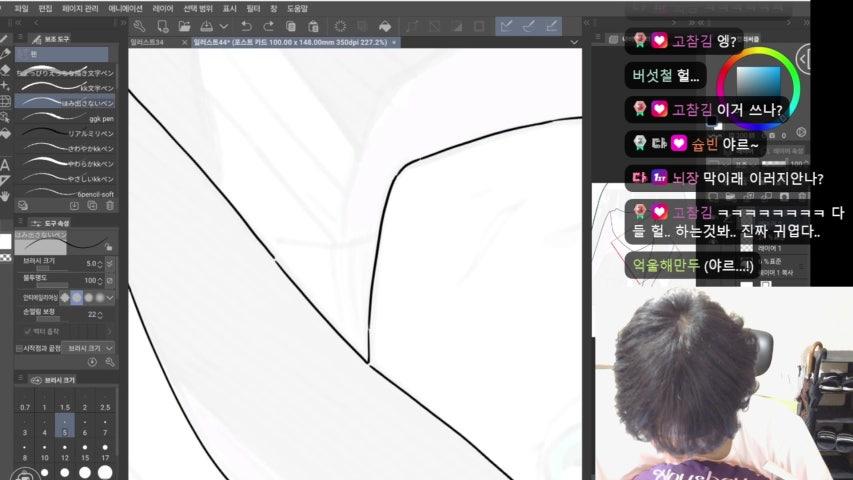This screenshot has height=480, width=853.
Task: Click the import sub tool download icon
Action: [x=75, y=206]
